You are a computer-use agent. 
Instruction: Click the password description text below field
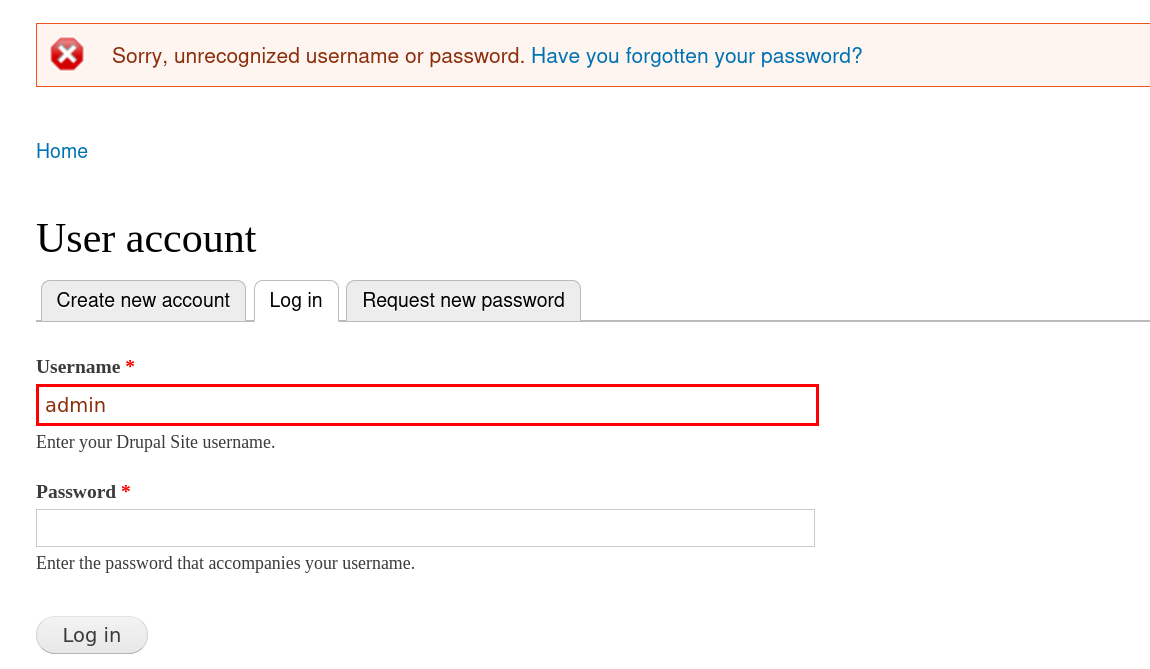[x=225, y=563]
